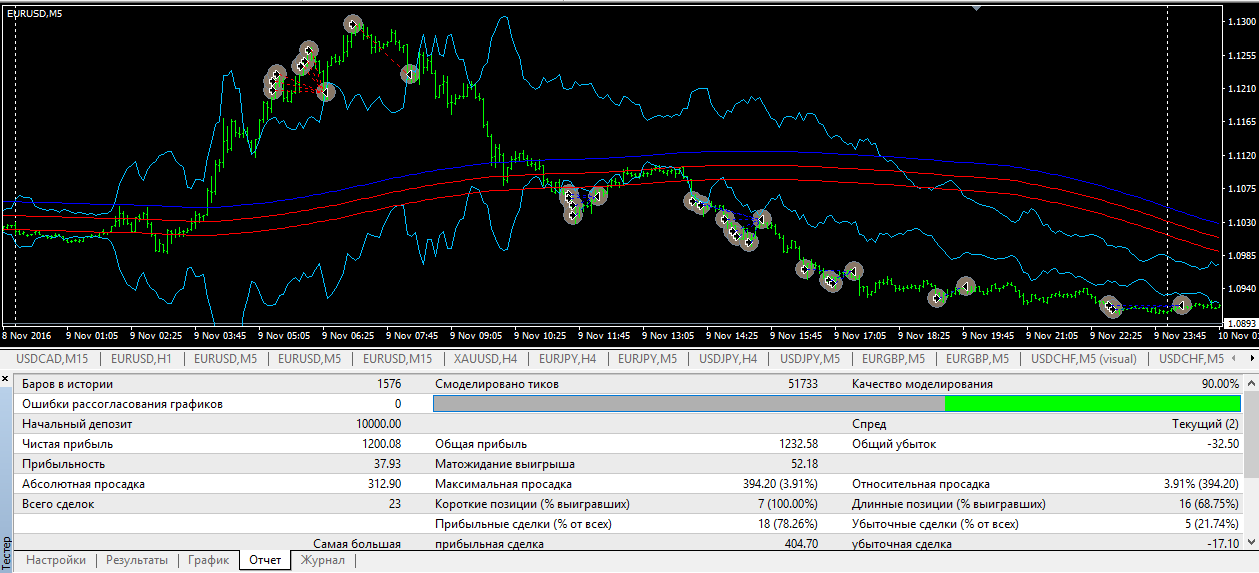The image size is (1259, 573).
Task: Click the 51733 ticks value
Action: coord(802,383)
